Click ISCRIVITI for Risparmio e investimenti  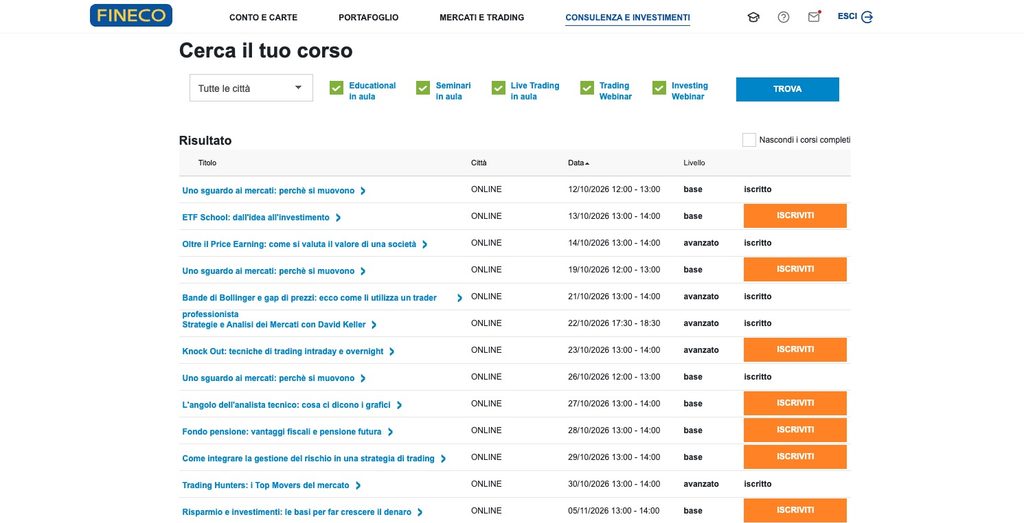(x=795, y=510)
